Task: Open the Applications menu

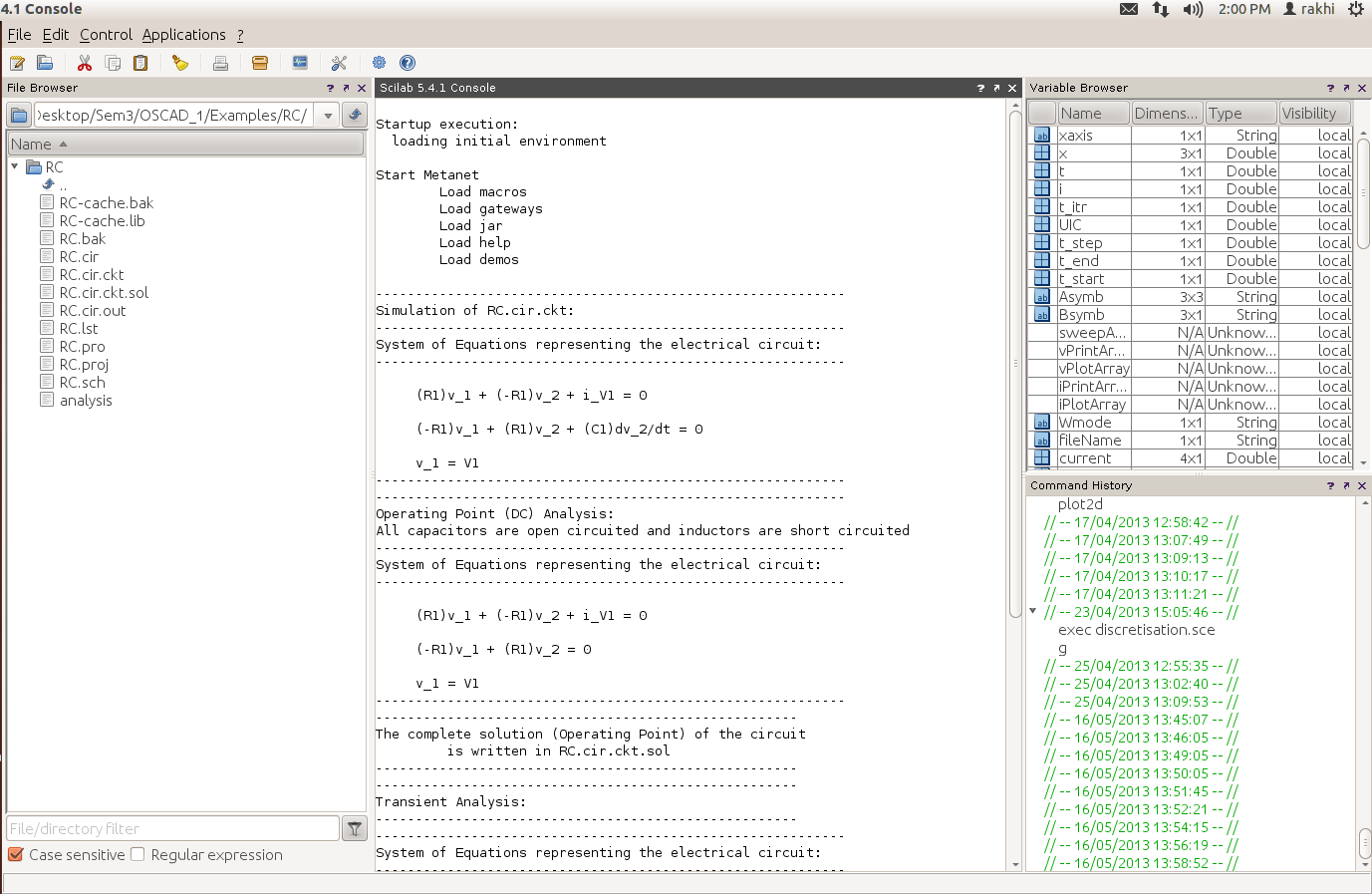Action: coord(183,34)
